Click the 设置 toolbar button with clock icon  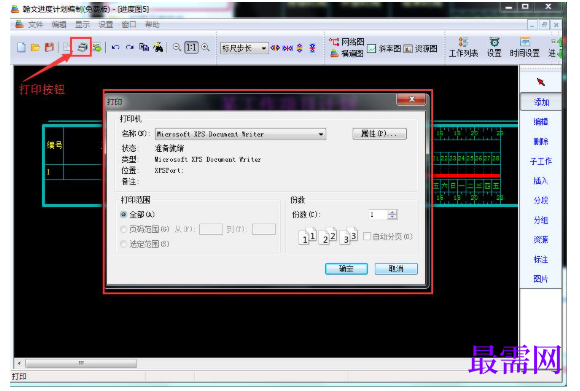[494, 48]
